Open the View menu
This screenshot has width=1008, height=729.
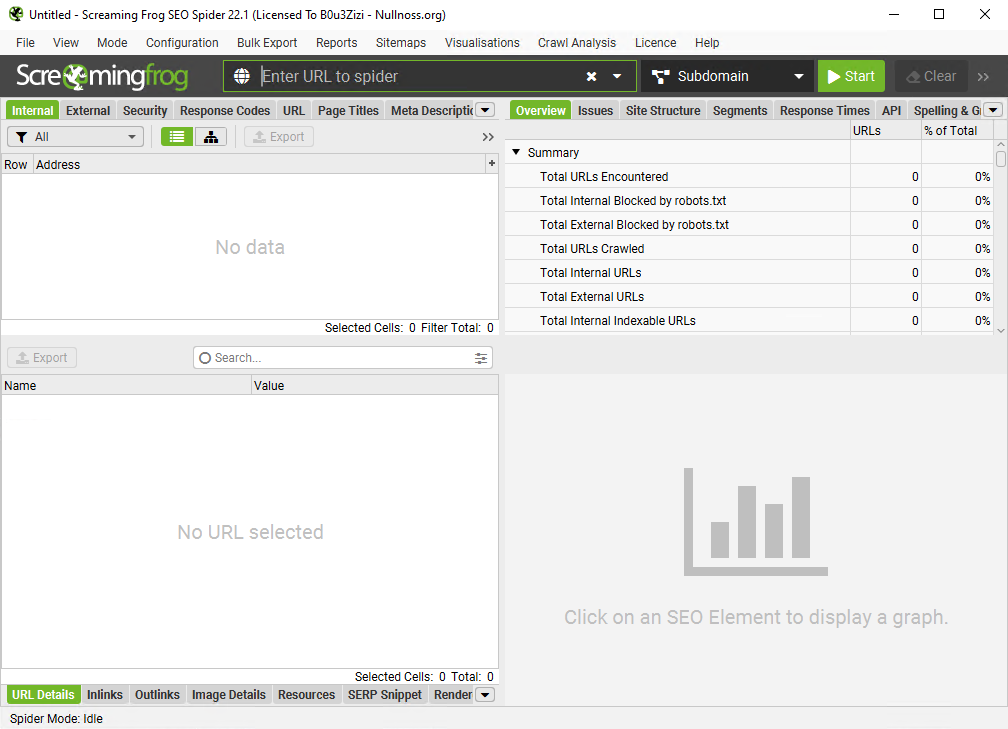tap(66, 42)
